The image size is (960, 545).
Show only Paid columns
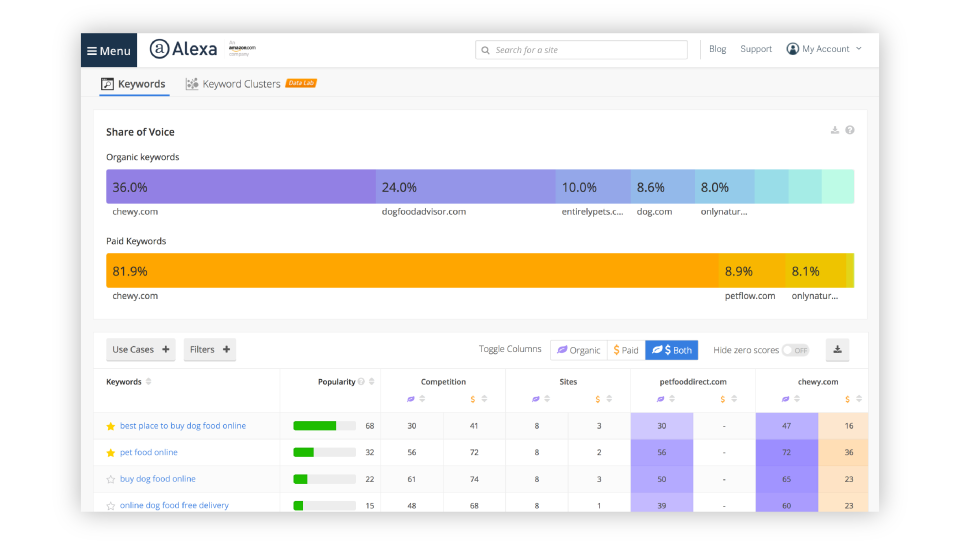[626, 350]
